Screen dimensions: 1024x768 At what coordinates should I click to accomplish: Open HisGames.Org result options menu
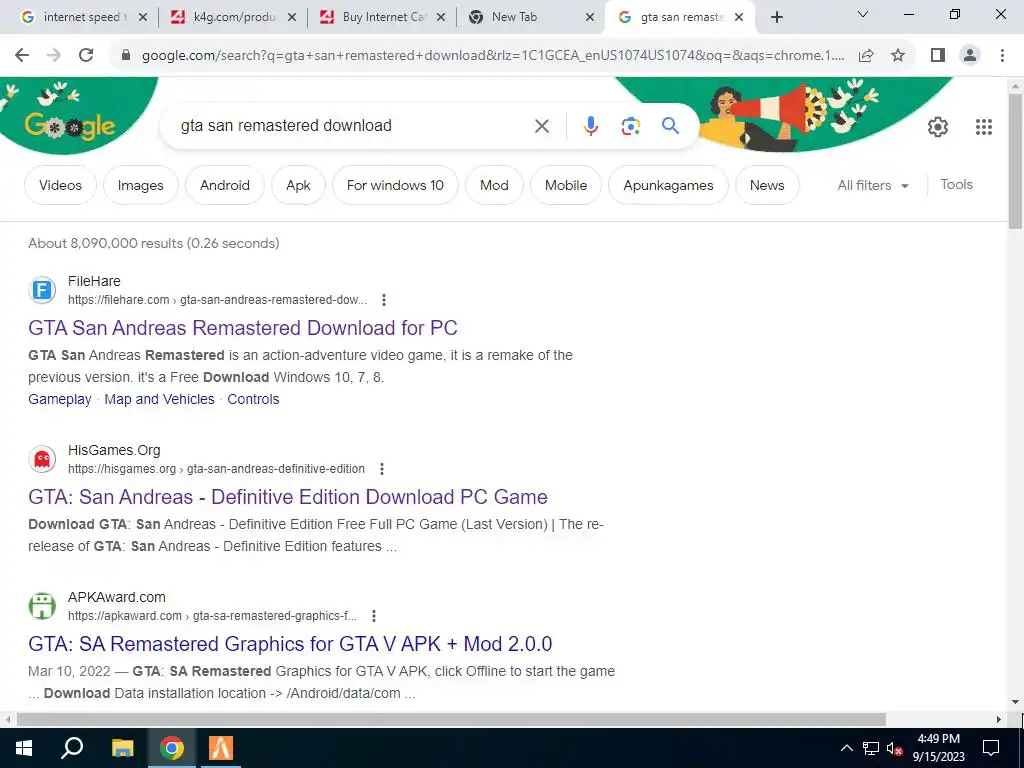click(x=382, y=469)
